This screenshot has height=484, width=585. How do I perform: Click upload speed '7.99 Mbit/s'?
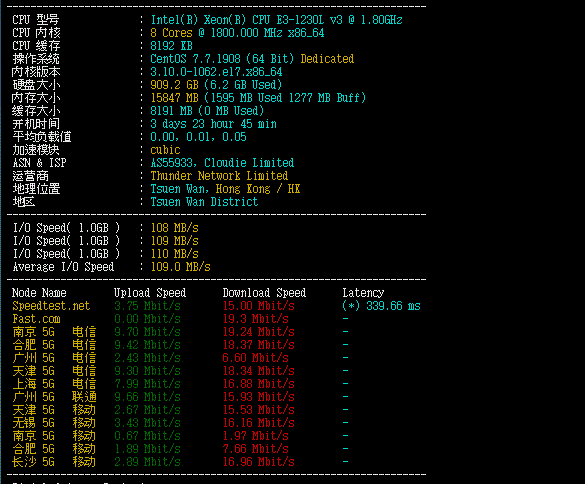coord(147,384)
